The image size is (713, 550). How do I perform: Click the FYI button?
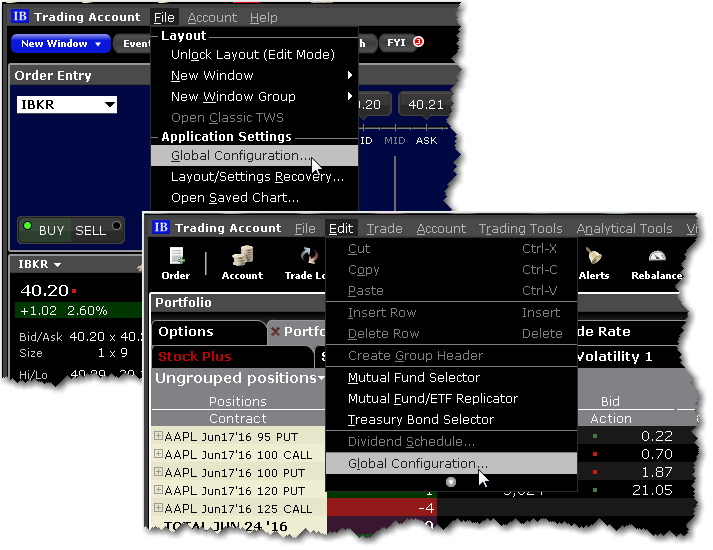click(x=396, y=43)
